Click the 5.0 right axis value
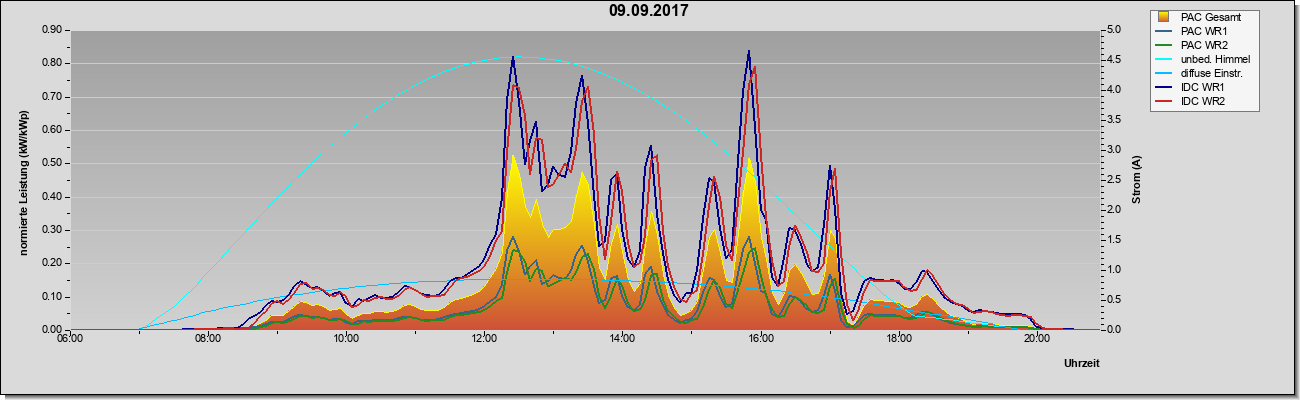The height and width of the screenshot is (400, 1300). click(1114, 30)
